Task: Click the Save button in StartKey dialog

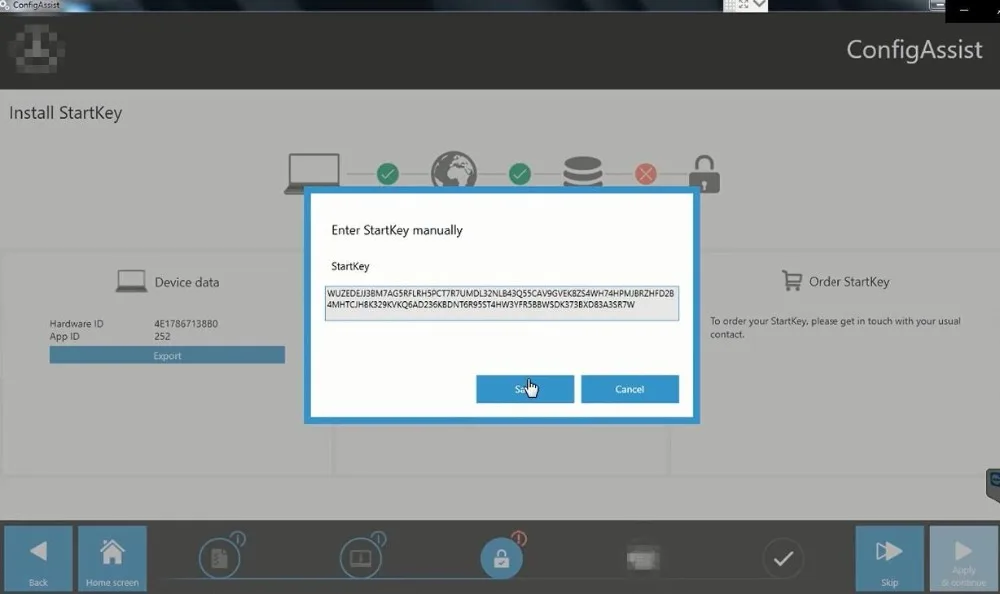Action: point(525,389)
